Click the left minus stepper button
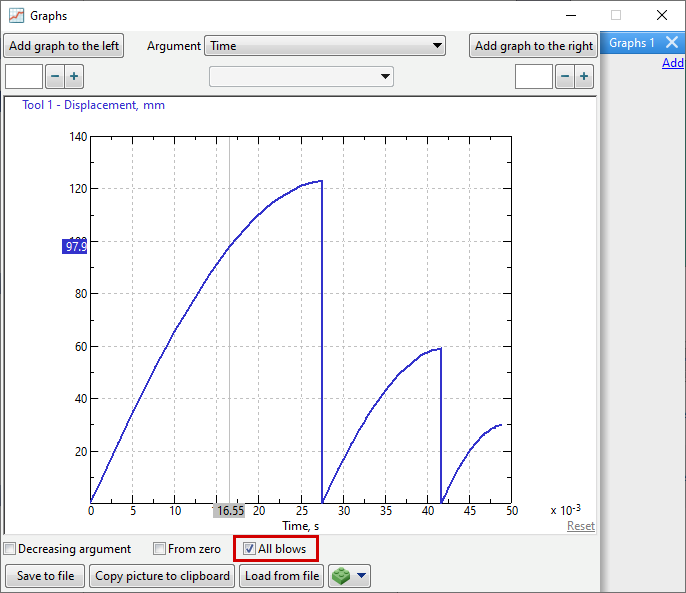686x593 pixels. 54,77
